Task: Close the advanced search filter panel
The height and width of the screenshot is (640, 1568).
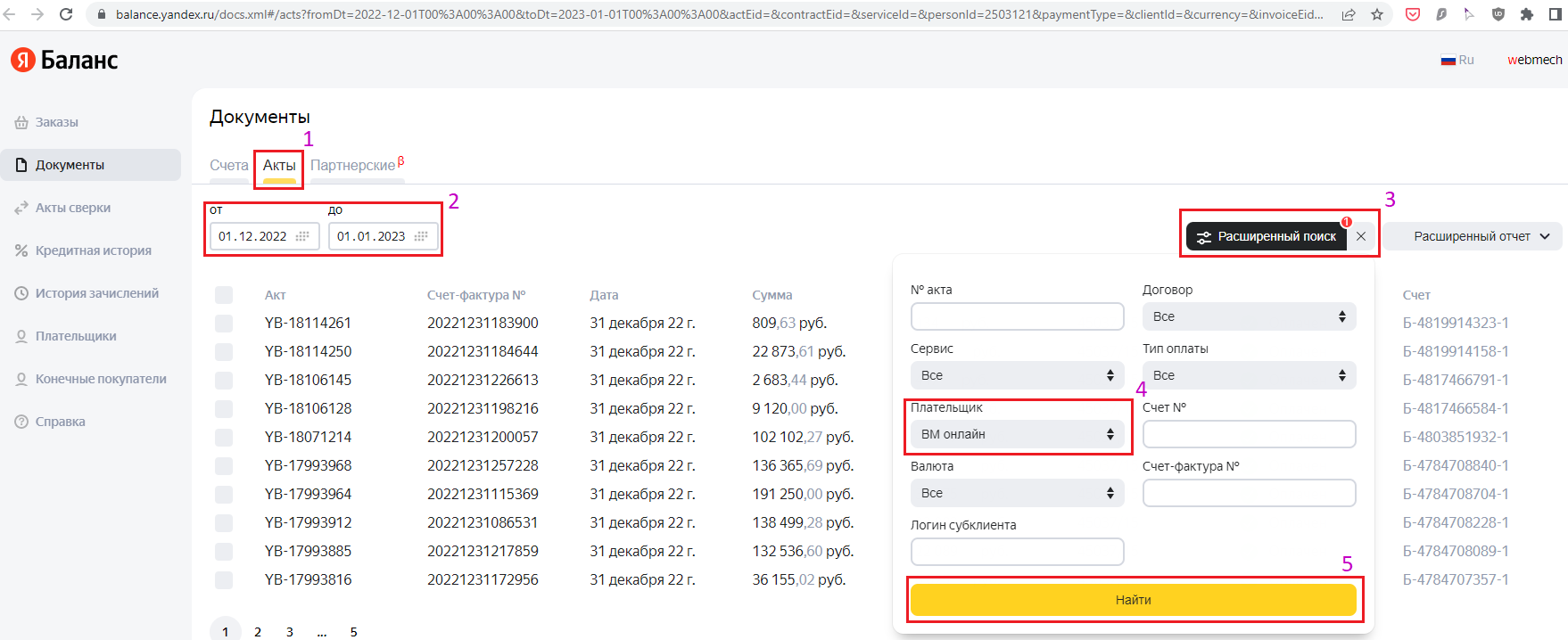Action: pos(1361,236)
